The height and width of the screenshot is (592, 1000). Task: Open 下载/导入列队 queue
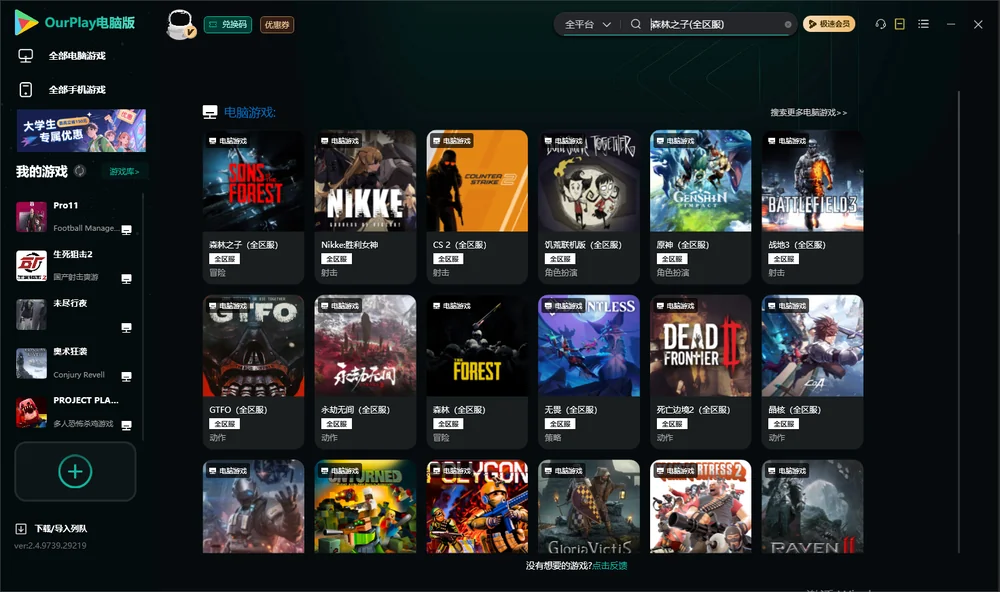[x=61, y=528]
